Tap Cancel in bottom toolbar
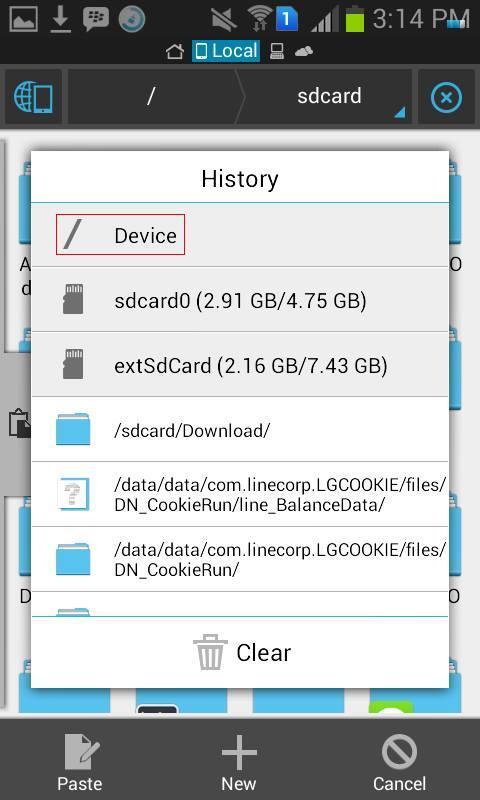This screenshot has width=480, height=800. [x=399, y=762]
